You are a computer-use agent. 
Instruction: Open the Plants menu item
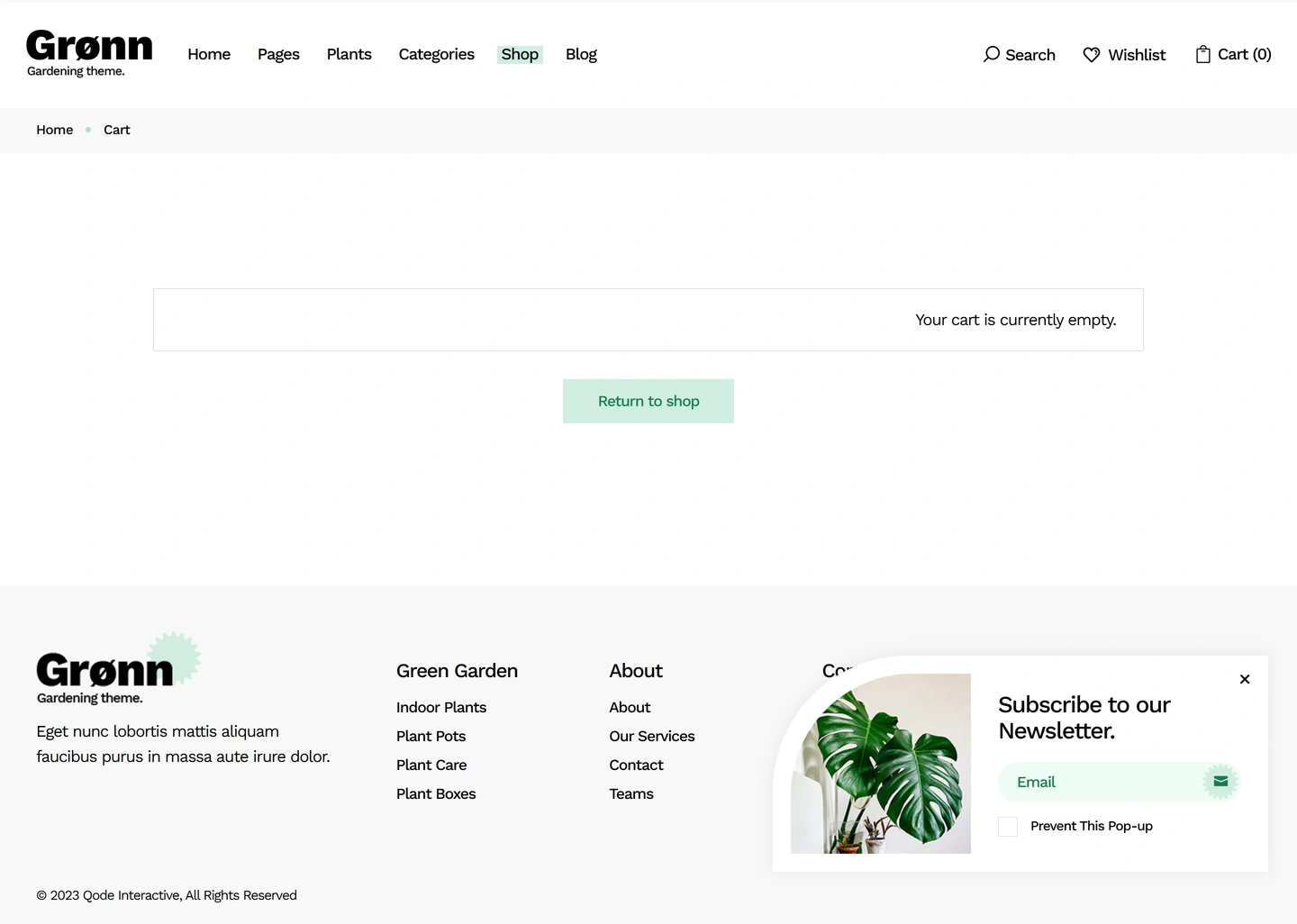point(349,54)
